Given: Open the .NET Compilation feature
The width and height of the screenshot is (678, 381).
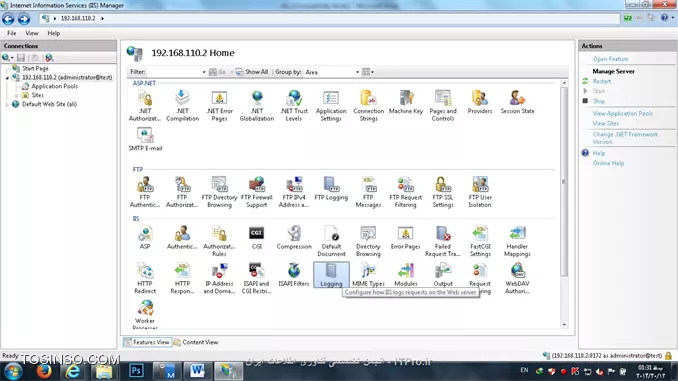Looking at the screenshot, I should 182,106.
